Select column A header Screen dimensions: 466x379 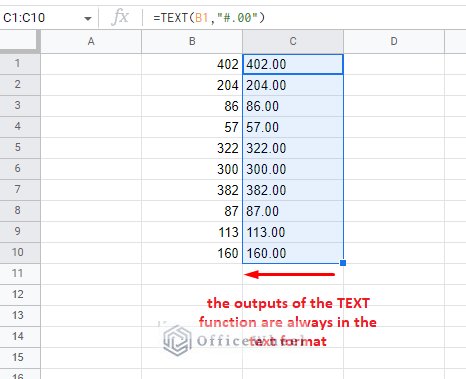pos(91,41)
